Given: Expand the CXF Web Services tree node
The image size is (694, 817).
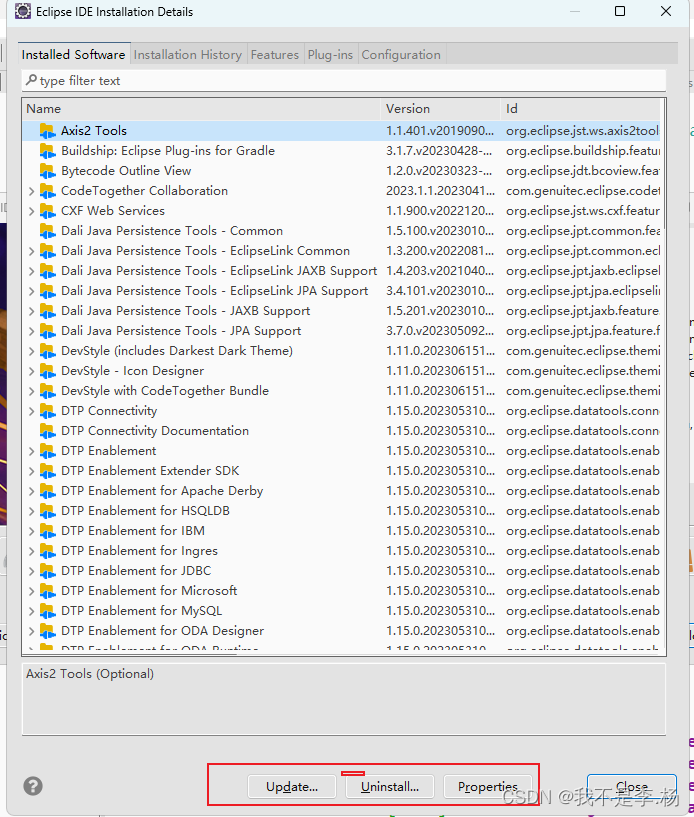Looking at the screenshot, I should coord(31,211).
